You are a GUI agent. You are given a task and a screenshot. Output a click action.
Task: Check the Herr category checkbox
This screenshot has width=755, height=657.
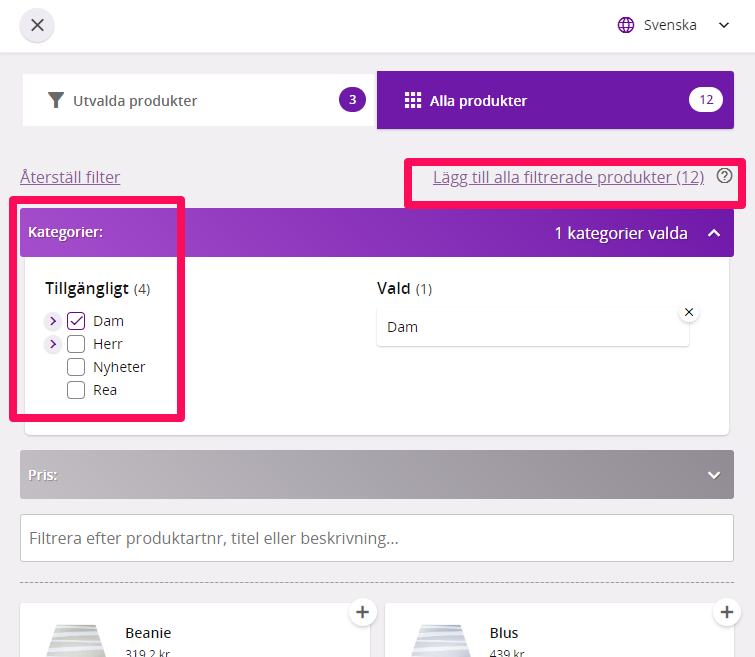point(76,344)
